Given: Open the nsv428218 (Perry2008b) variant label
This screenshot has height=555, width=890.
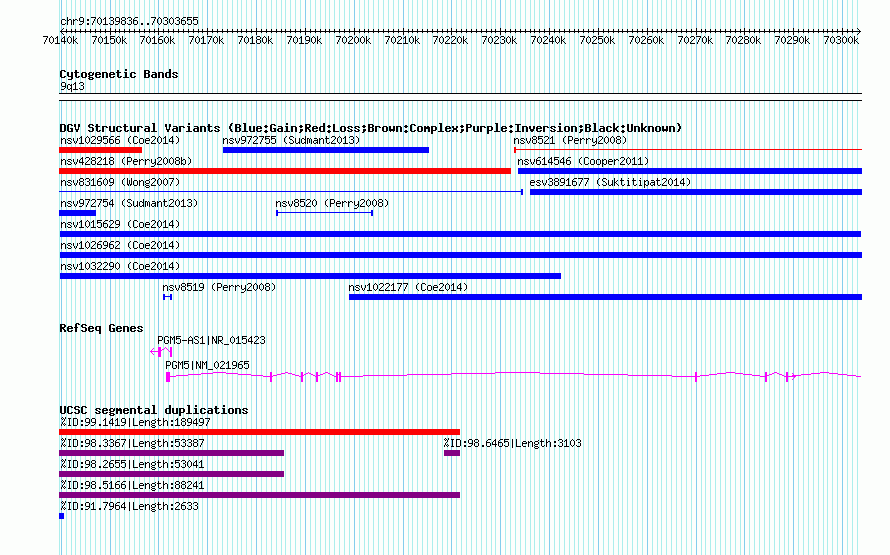Looking at the screenshot, I should tap(126, 161).
